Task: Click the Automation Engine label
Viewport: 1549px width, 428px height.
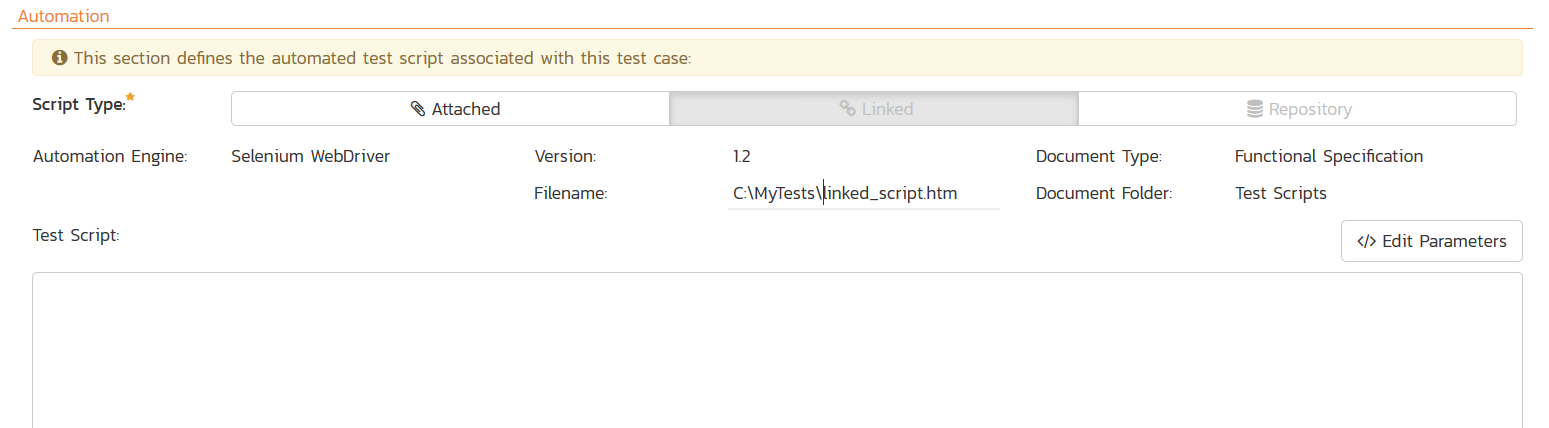Action: [110, 156]
